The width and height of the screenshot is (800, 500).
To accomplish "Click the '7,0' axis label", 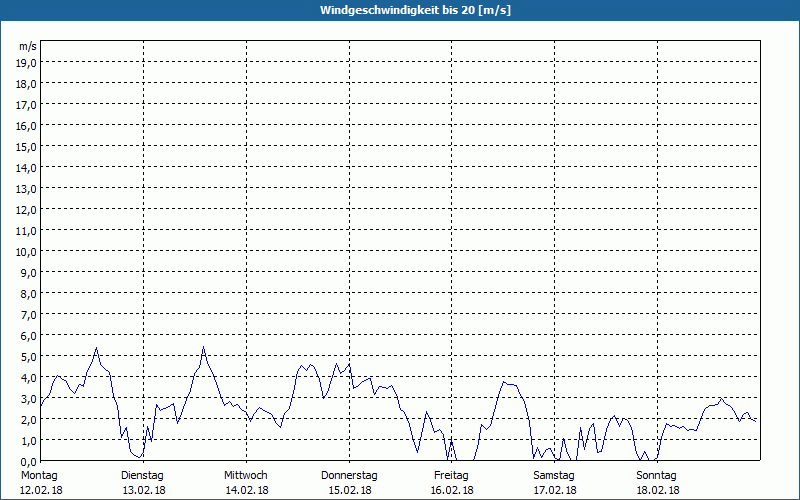I will tap(29, 315).
